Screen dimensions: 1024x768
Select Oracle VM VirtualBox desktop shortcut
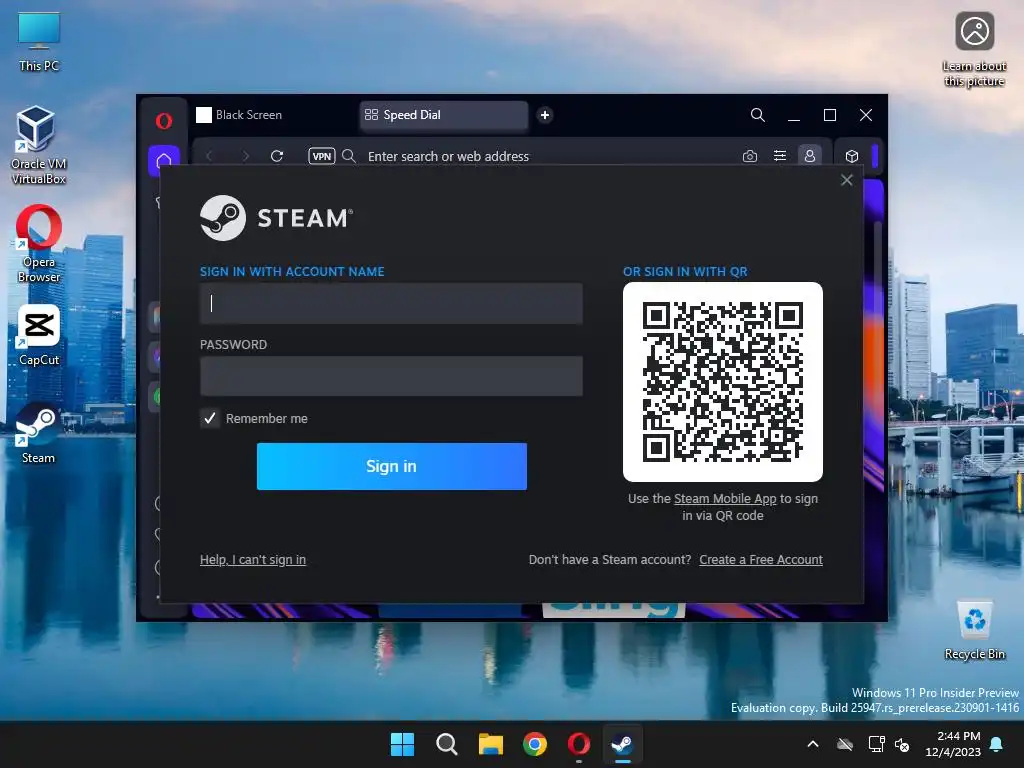click(39, 144)
